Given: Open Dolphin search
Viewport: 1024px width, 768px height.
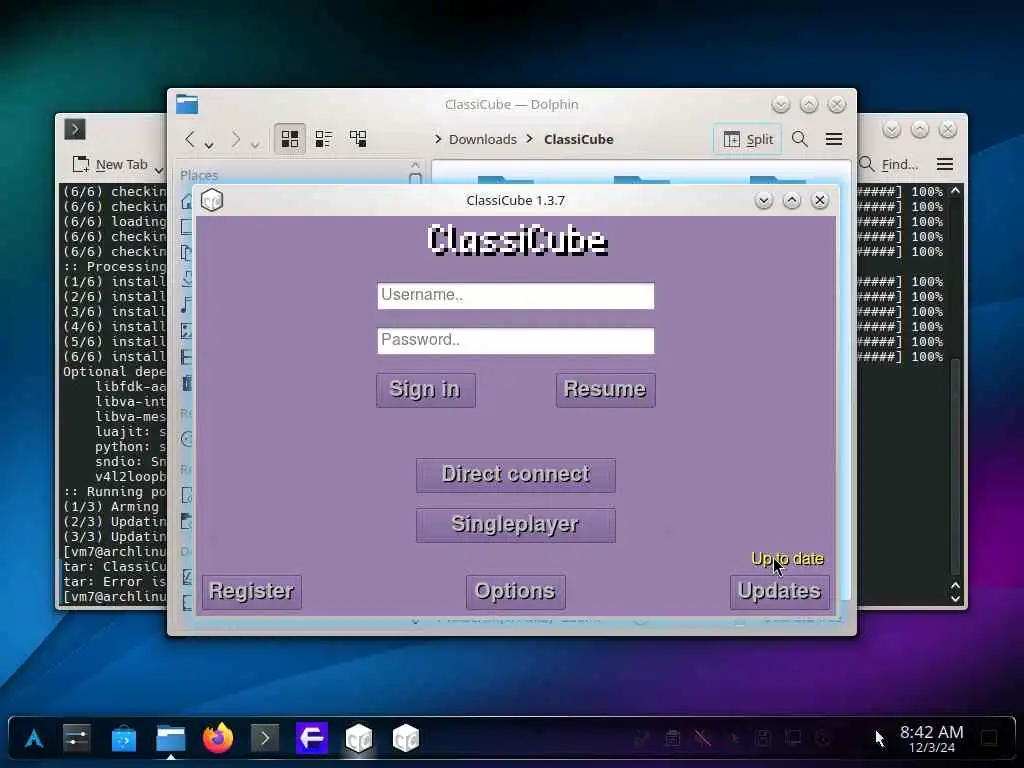Looking at the screenshot, I should pyautogui.click(x=800, y=139).
